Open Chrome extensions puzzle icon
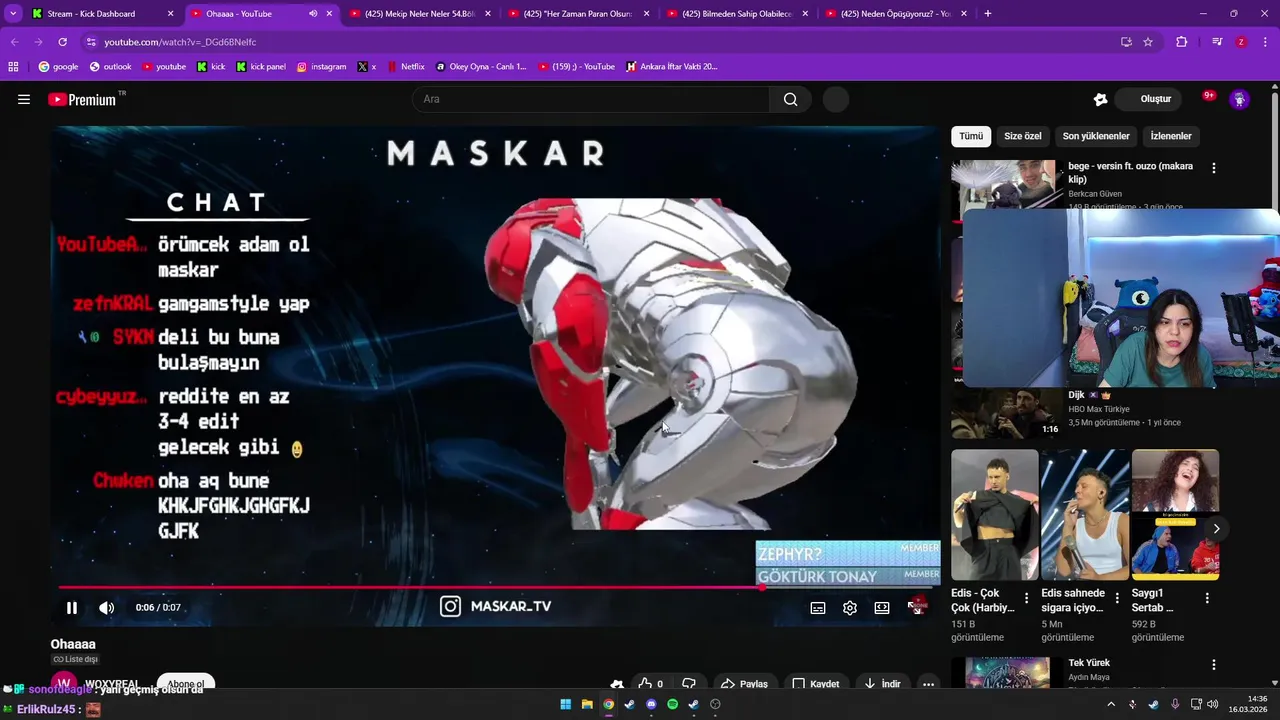 1182,42
